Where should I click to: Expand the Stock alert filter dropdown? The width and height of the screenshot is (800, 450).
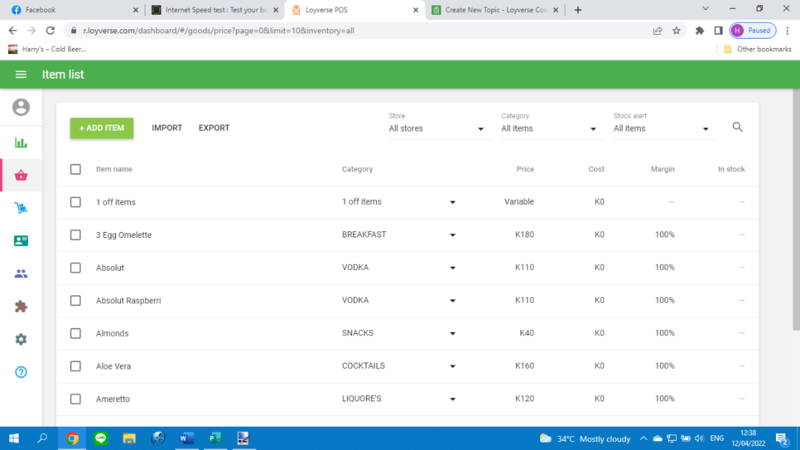[x=660, y=129]
